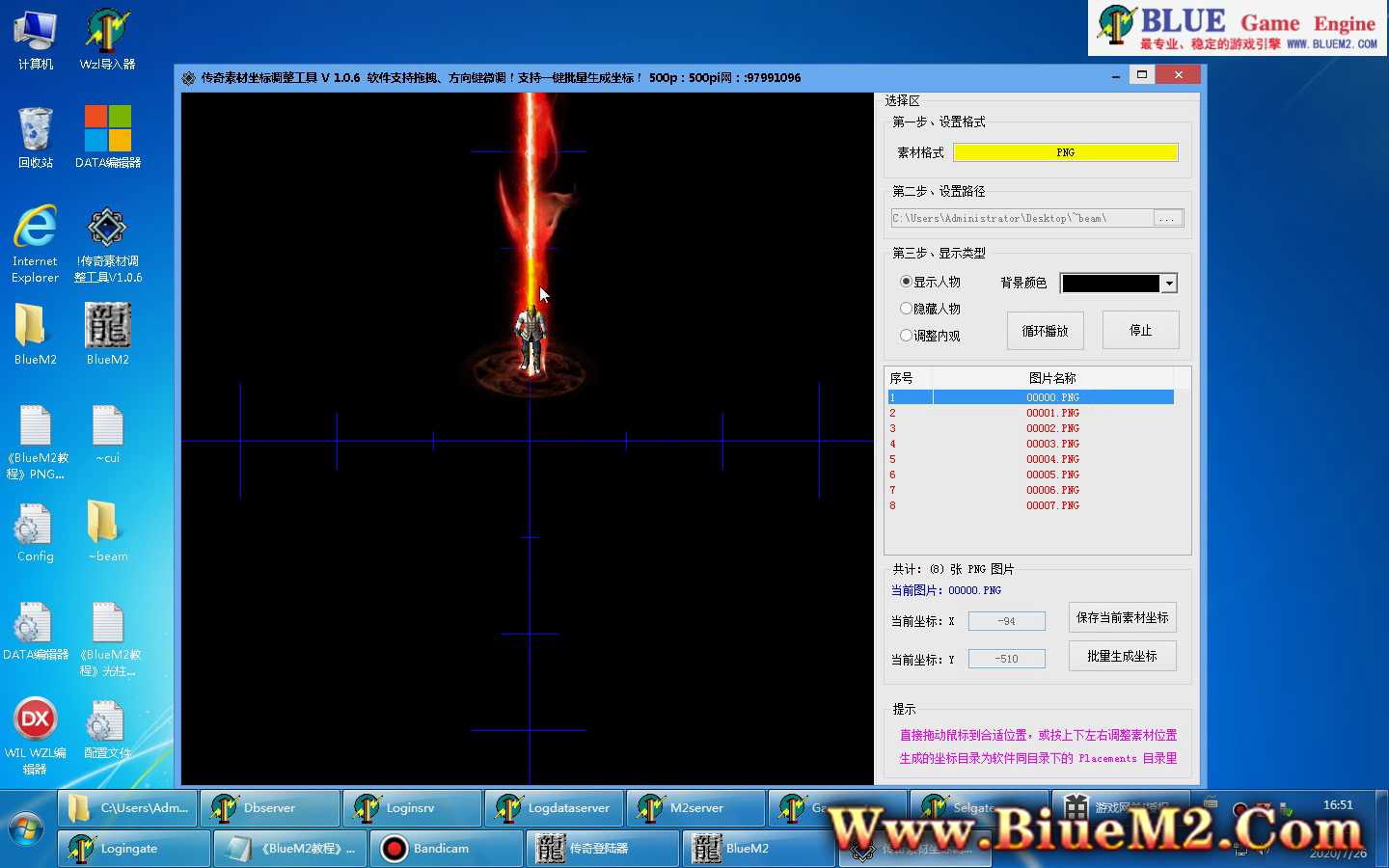Select row 00005.PNG in the image list
The image size is (1389, 868).
pyautogui.click(x=1030, y=475)
